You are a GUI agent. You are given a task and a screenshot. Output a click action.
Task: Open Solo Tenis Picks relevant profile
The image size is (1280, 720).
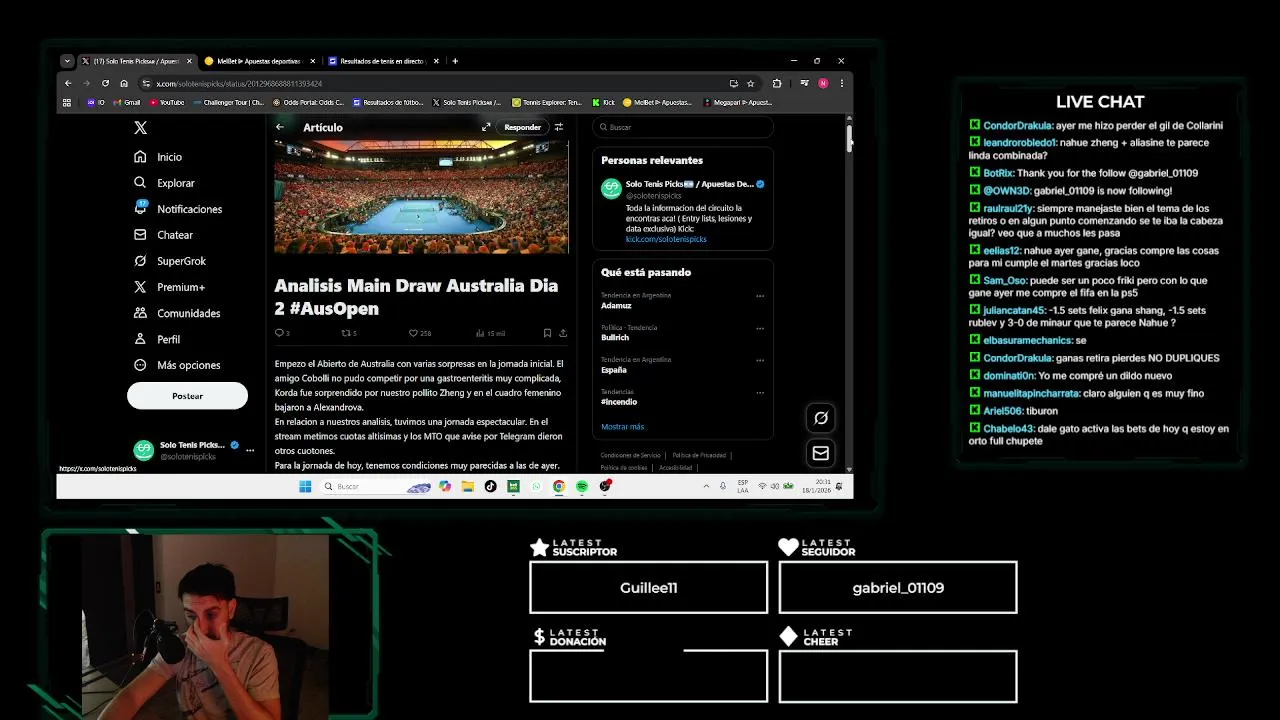click(x=690, y=184)
